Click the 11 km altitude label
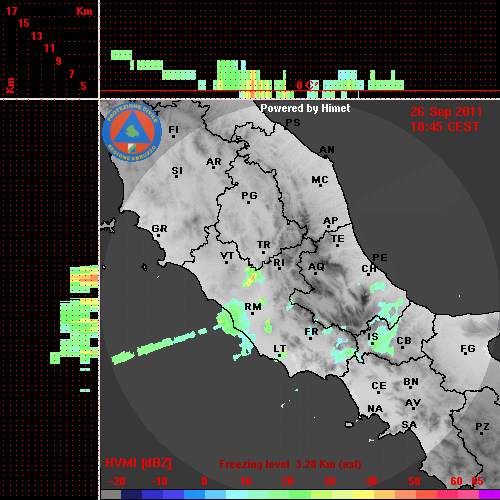 [49, 48]
